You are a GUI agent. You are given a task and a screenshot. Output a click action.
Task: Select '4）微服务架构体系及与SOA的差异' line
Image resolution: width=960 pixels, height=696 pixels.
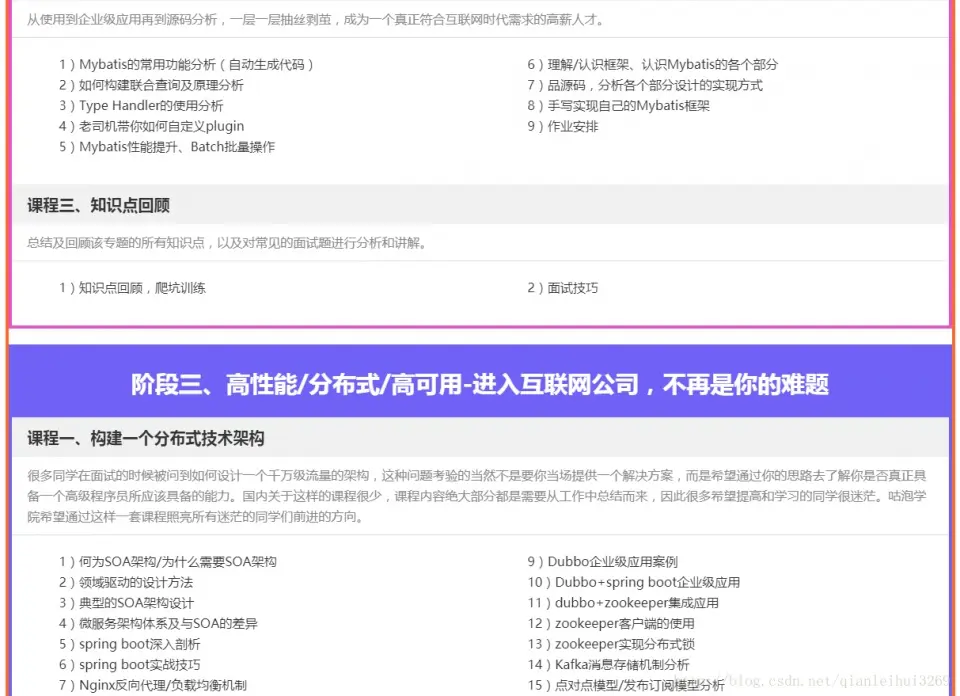[159, 623]
